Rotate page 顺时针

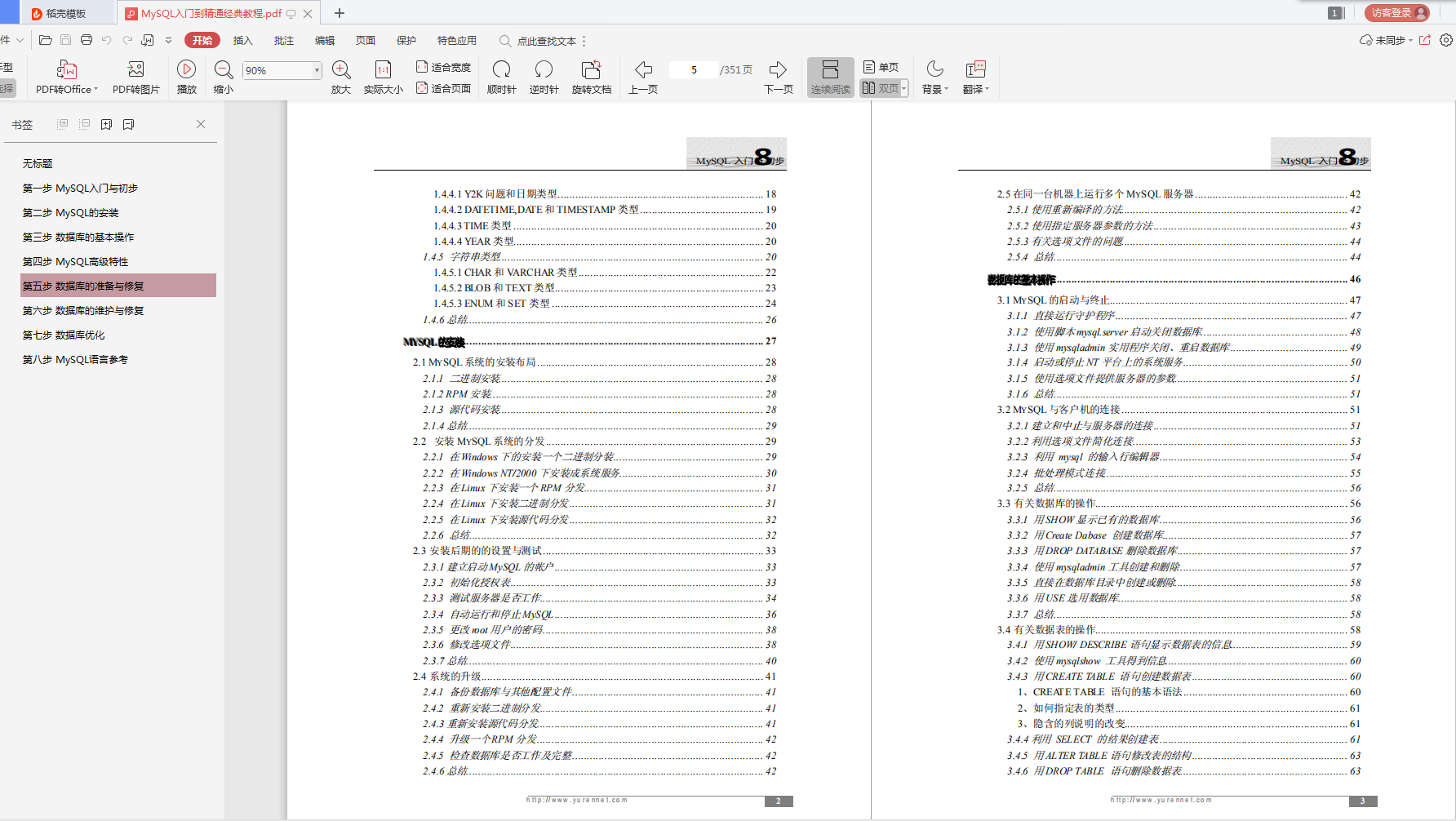click(502, 78)
